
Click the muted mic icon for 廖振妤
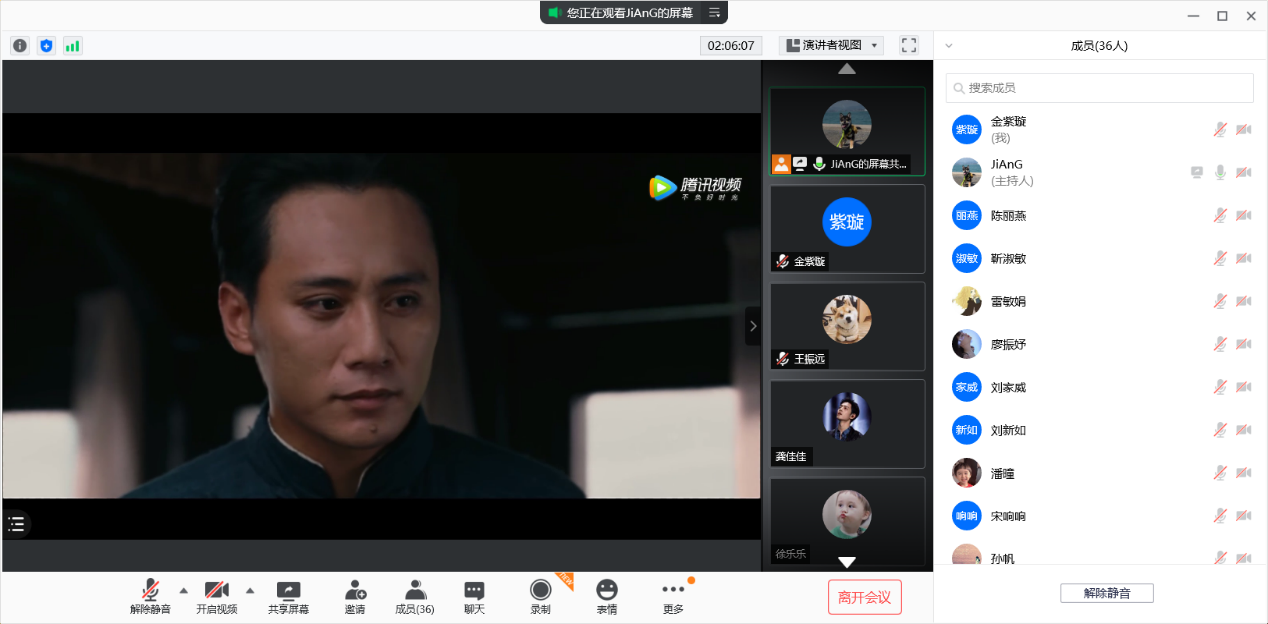[x=1220, y=344]
